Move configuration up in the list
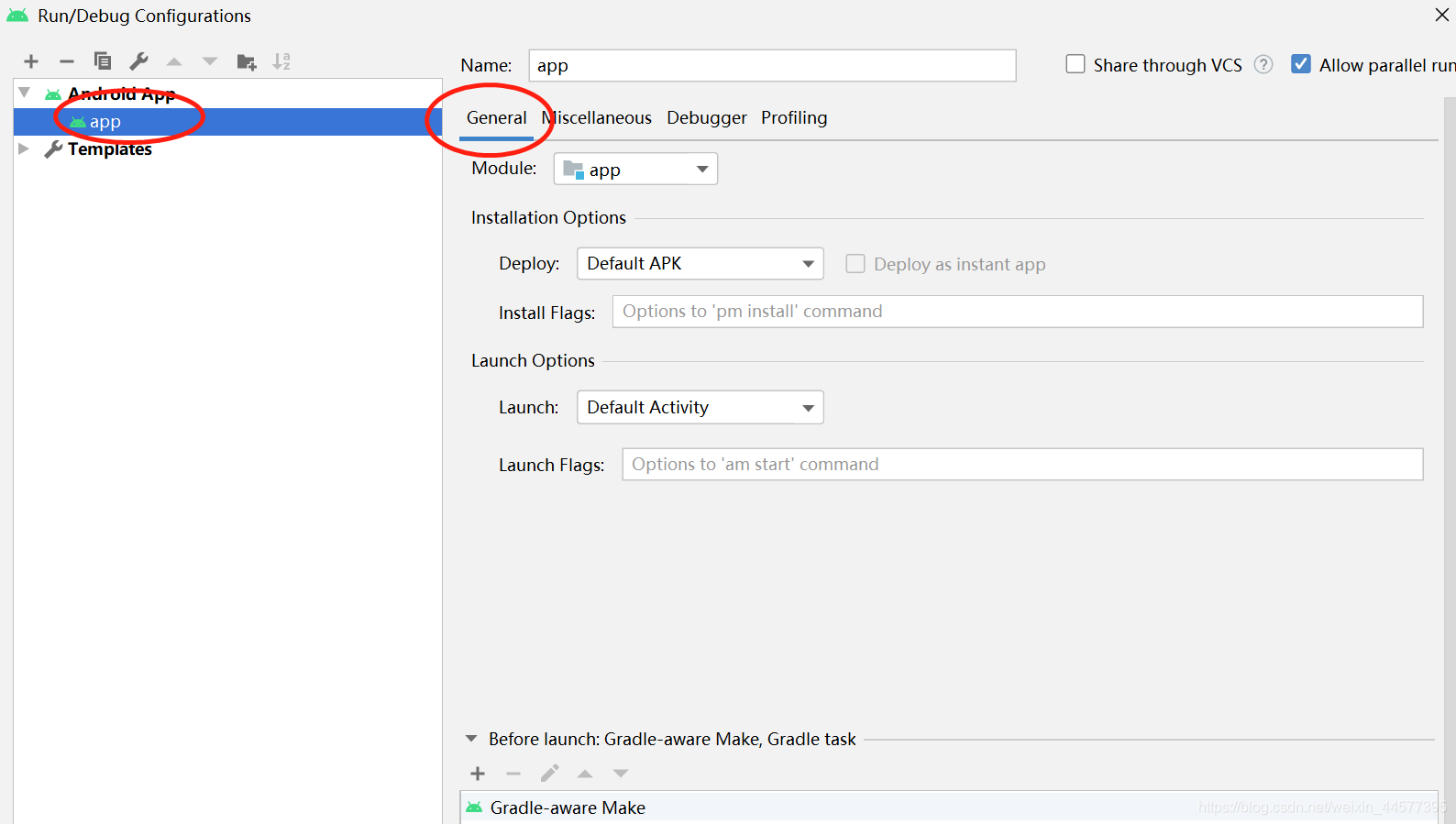1456x824 pixels. click(x=174, y=61)
